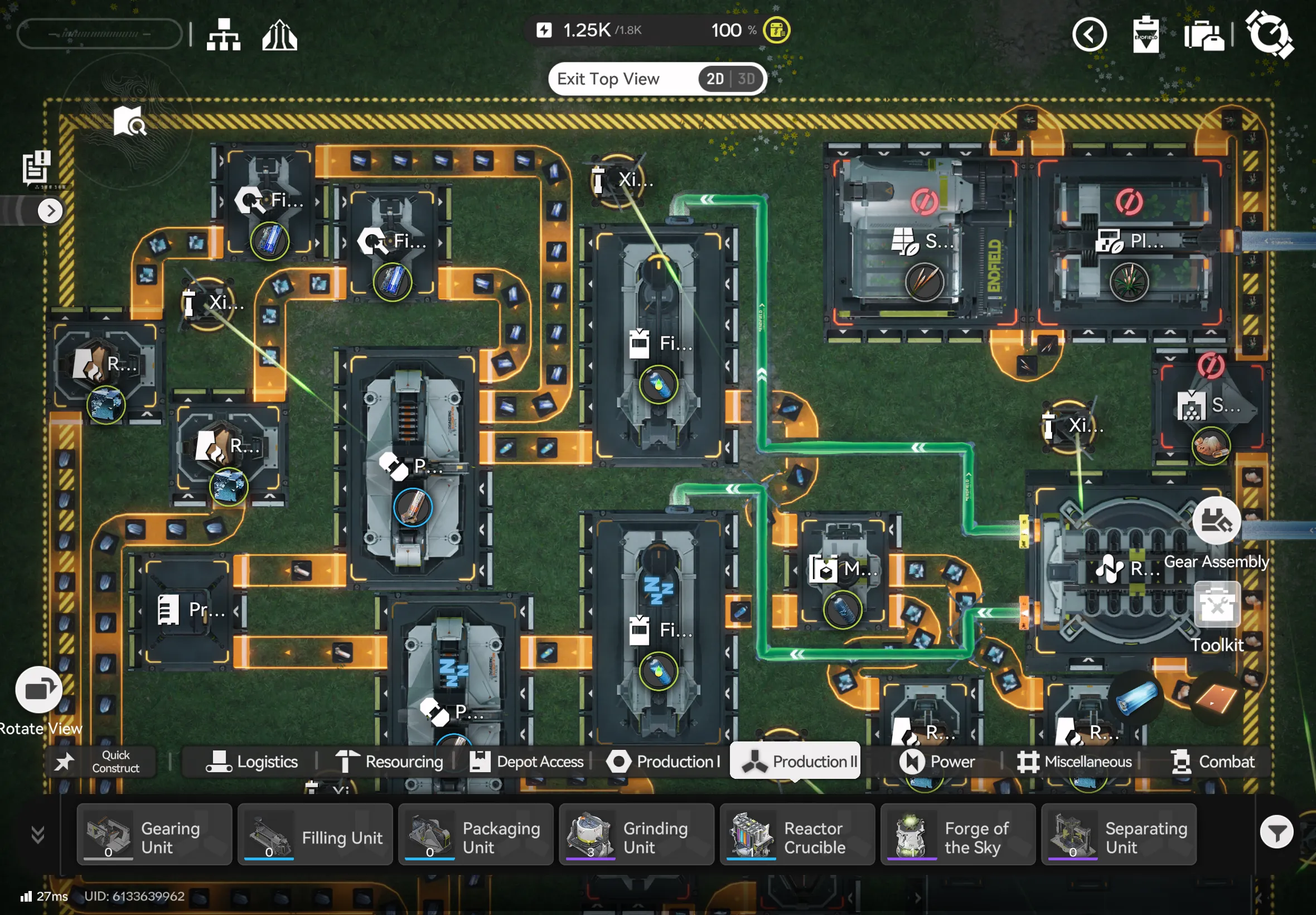The height and width of the screenshot is (915, 1316).
Task: Open the Power category tab
Action: coord(937,762)
